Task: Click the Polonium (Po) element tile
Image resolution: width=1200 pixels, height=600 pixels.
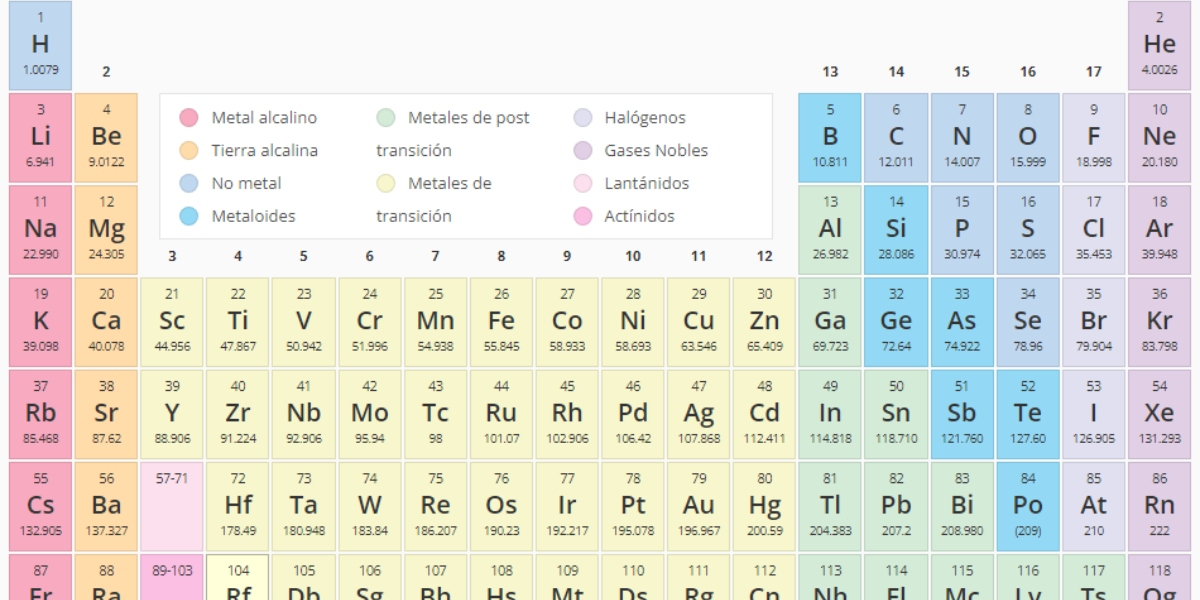Action: (1028, 506)
